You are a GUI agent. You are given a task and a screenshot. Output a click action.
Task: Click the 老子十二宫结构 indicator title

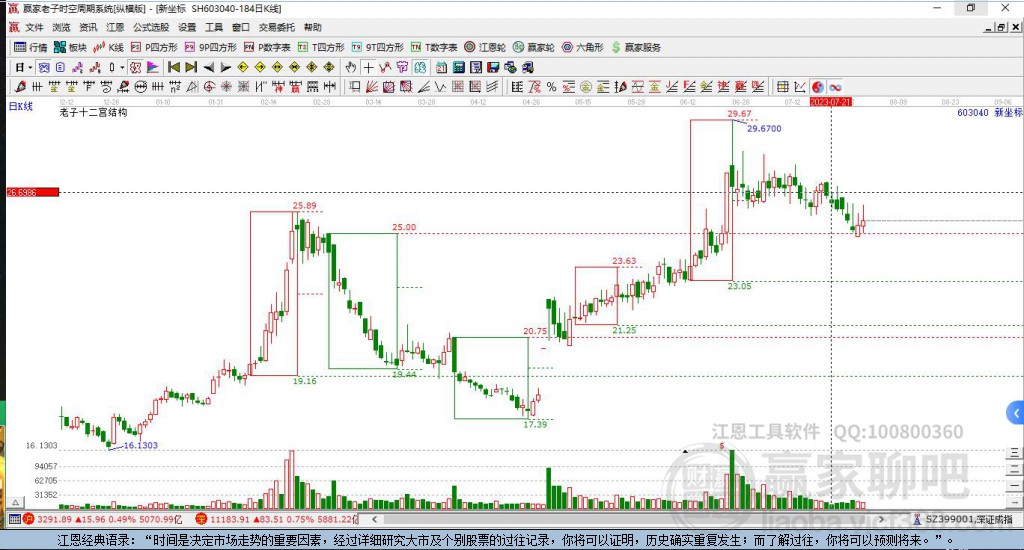93,112
